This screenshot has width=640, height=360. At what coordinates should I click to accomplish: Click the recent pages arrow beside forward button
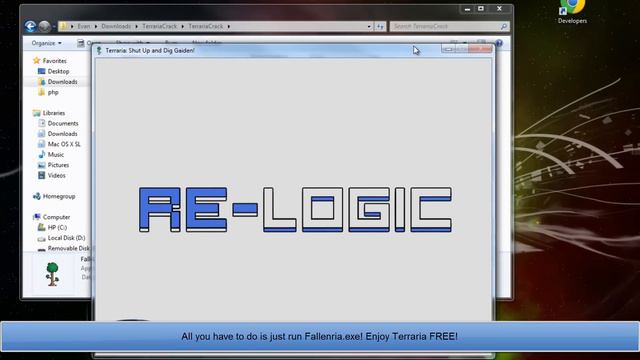(x=54, y=27)
